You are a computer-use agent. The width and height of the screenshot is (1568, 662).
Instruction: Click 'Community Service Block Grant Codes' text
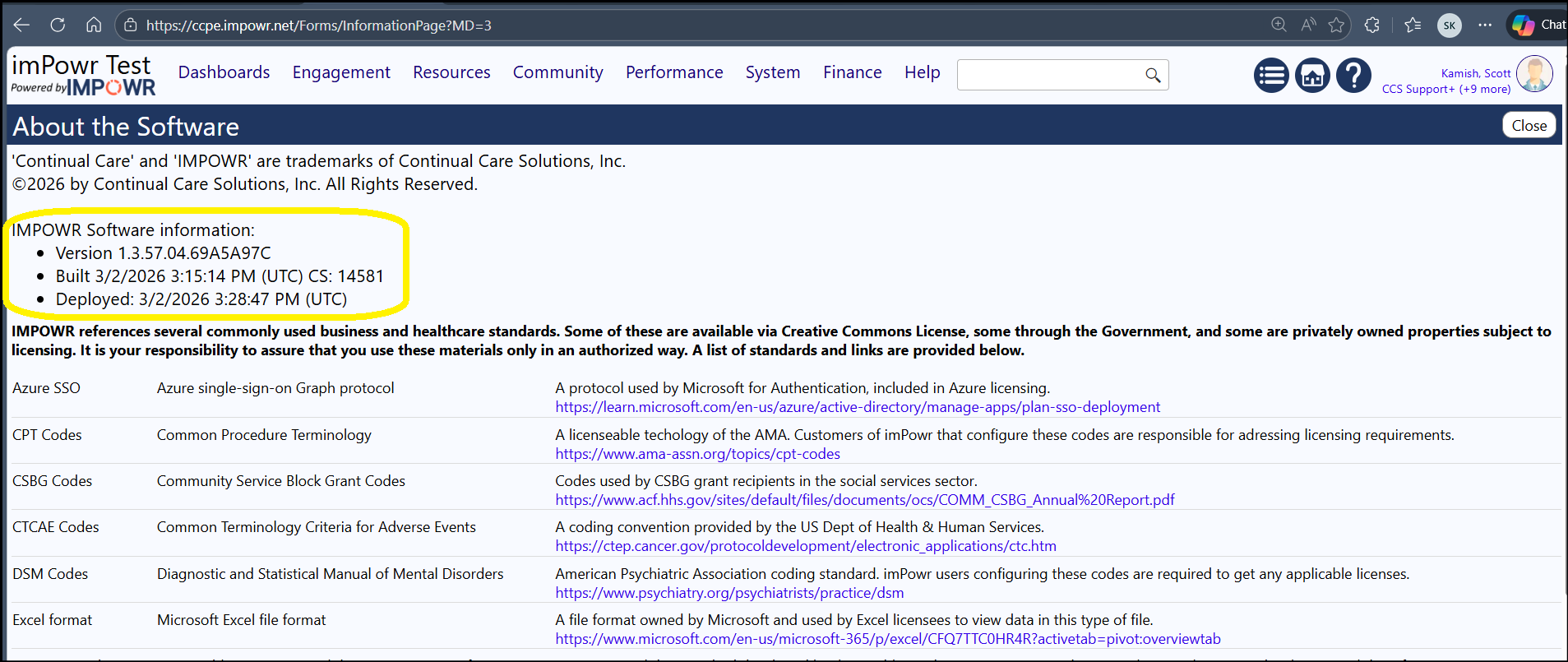[x=281, y=481]
